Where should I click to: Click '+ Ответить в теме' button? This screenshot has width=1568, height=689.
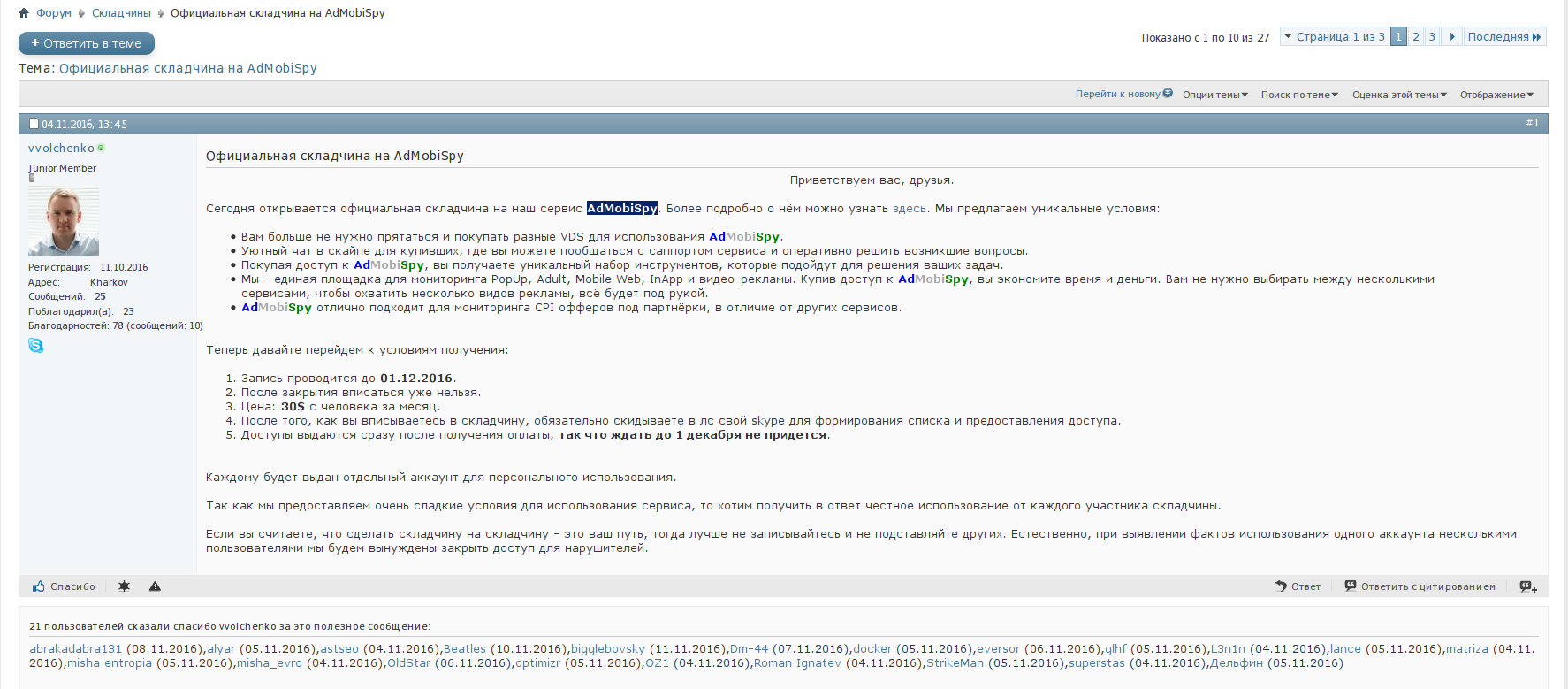[87, 43]
